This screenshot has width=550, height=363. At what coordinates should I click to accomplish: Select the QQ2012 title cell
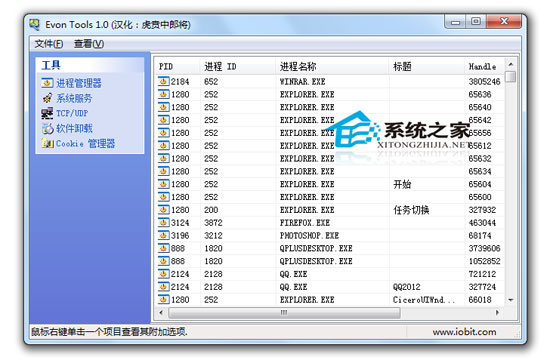pos(407,287)
